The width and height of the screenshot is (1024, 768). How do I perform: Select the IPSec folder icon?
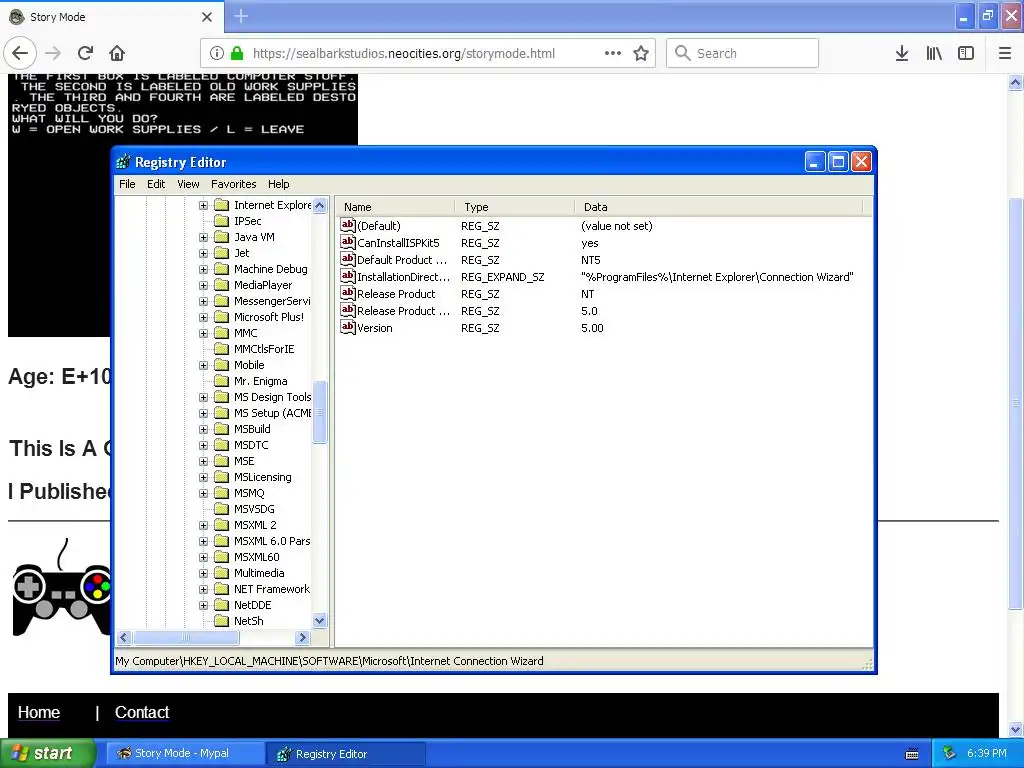pos(222,221)
